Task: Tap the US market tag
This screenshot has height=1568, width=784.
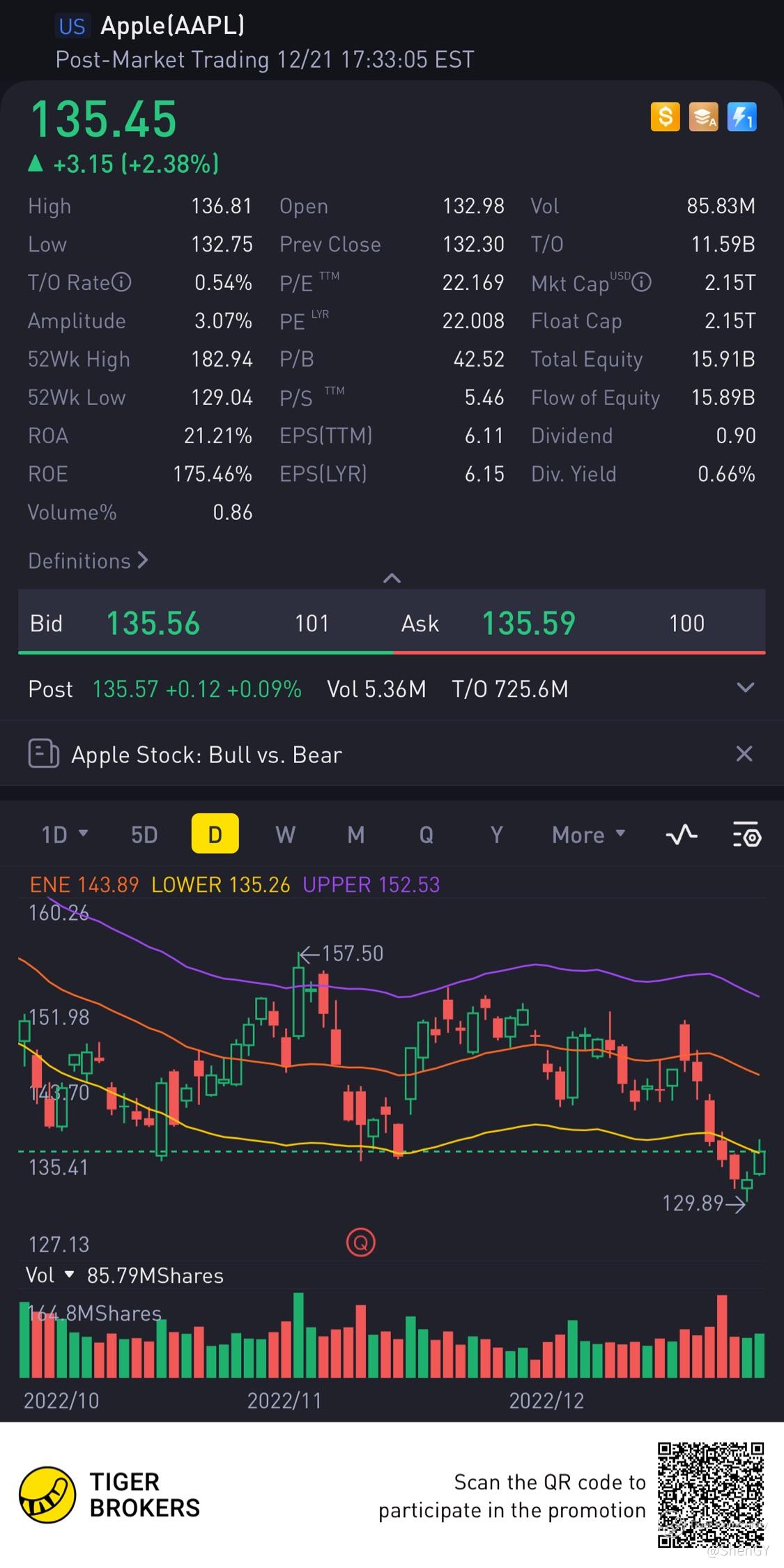Action: pos(72,26)
